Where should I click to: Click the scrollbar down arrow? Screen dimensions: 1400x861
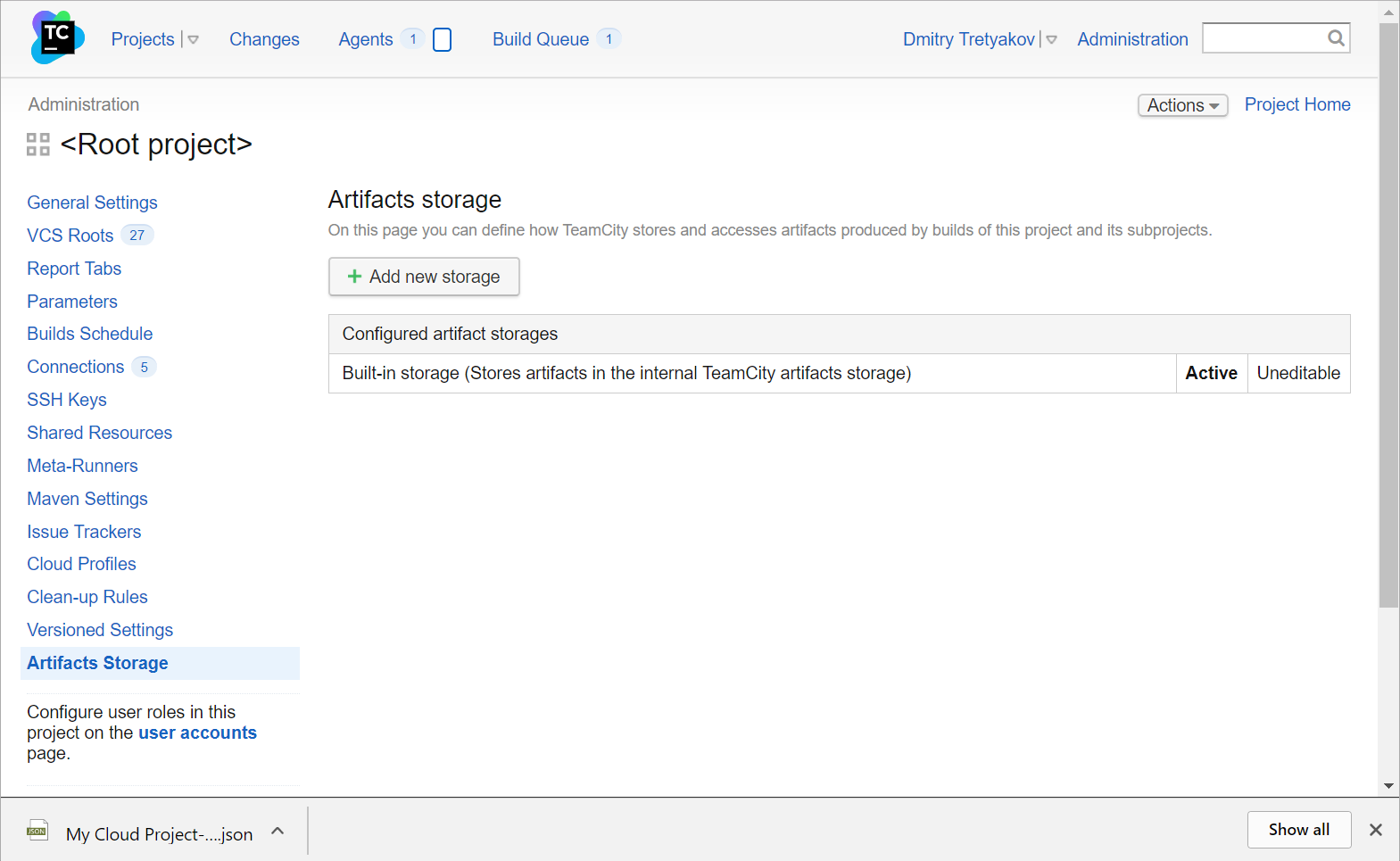[1388, 786]
